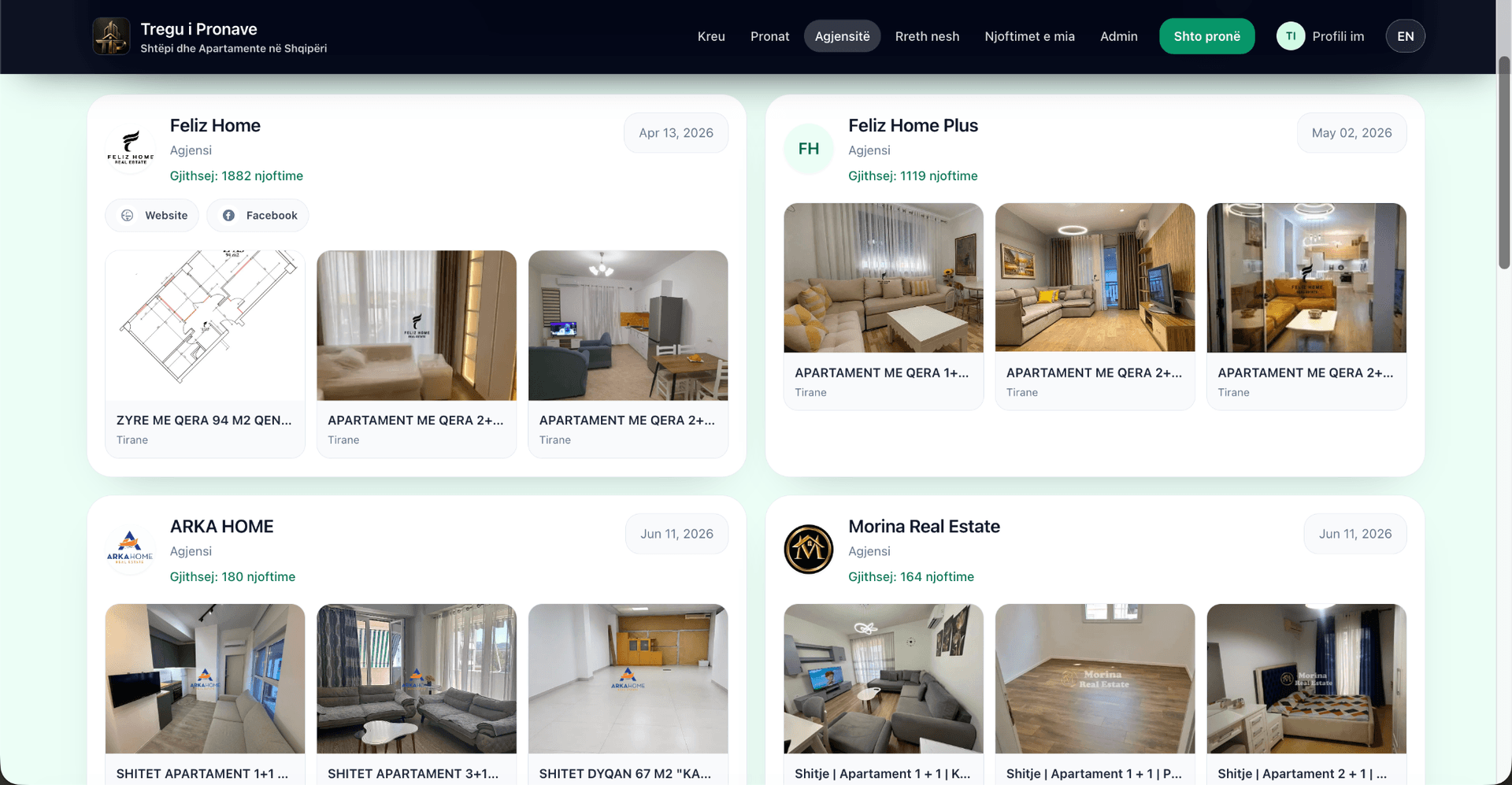Click the FH avatar of Feliz Home Plus
The image size is (1512, 785).
tap(809, 148)
